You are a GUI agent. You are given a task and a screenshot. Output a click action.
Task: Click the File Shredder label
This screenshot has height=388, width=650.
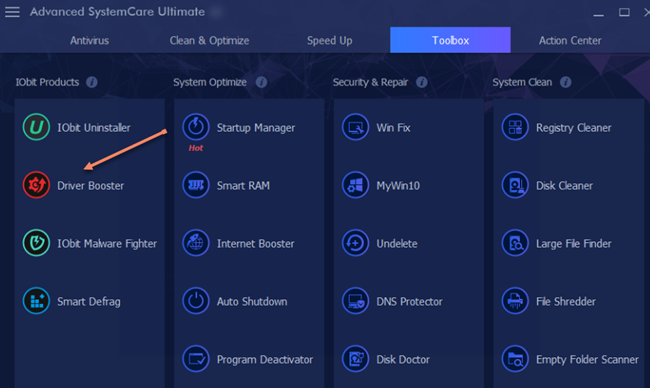565,301
